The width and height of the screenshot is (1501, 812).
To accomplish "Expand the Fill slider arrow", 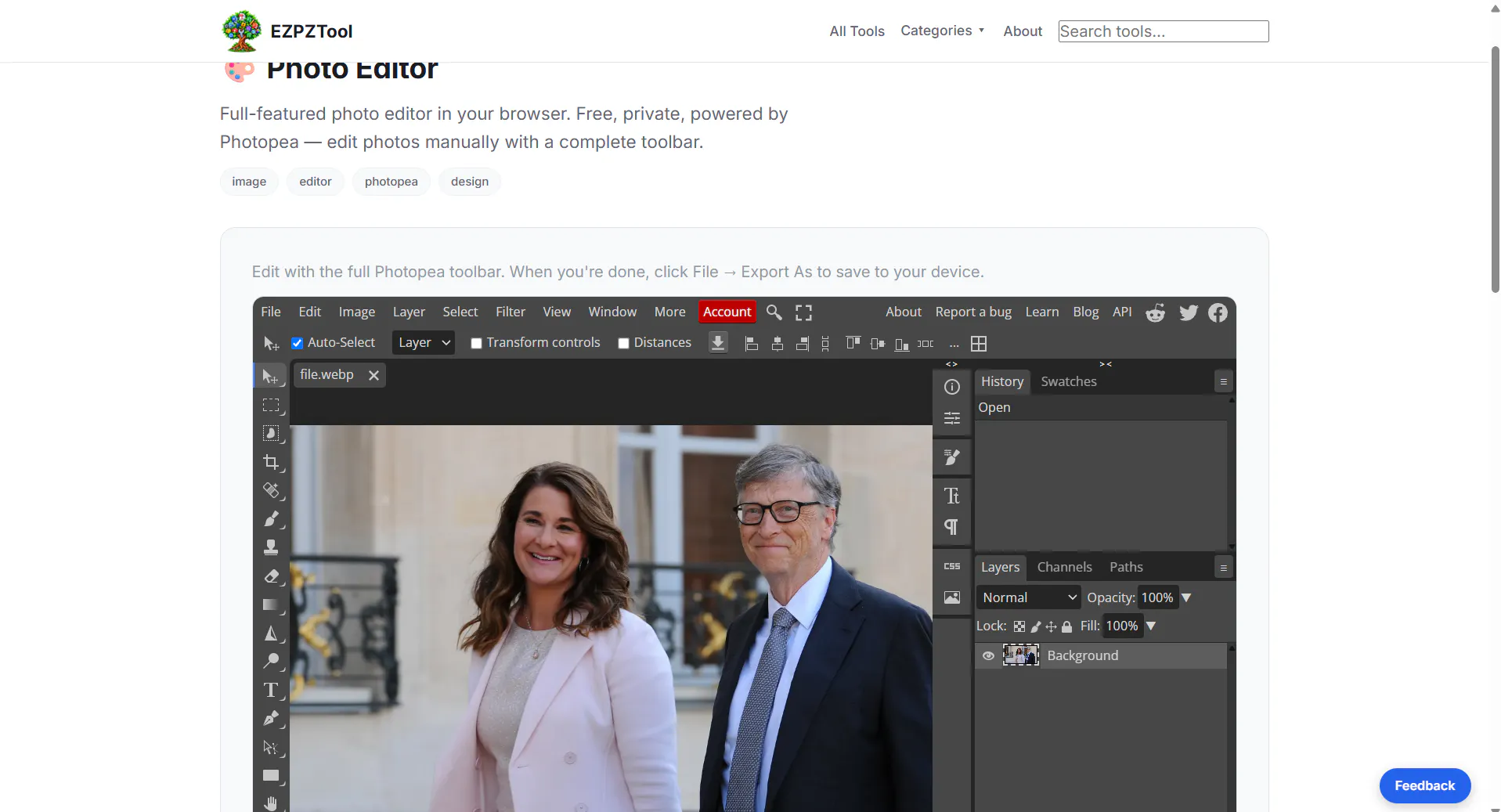I will (x=1151, y=626).
